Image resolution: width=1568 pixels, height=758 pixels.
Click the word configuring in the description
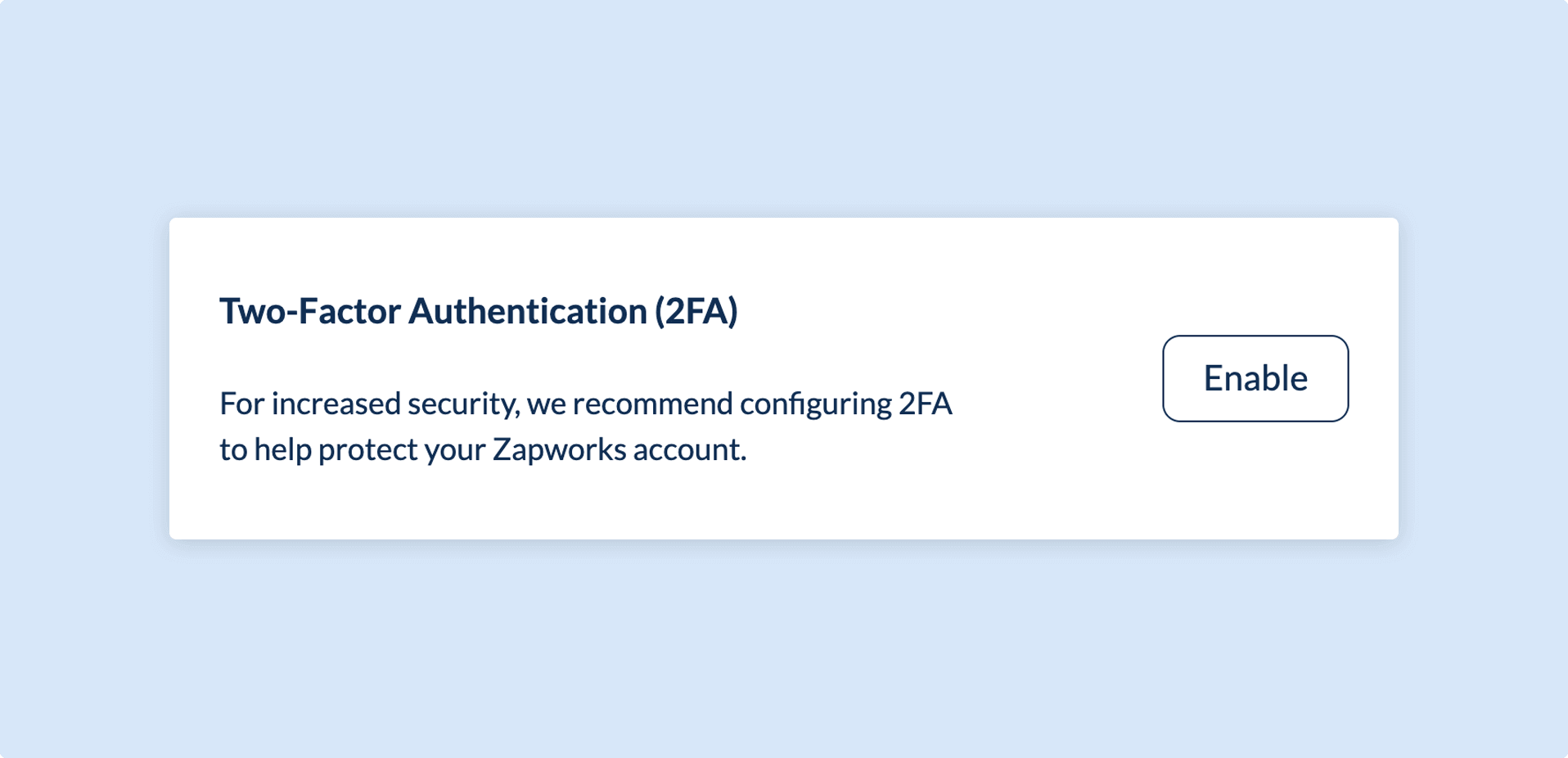[816, 404]
